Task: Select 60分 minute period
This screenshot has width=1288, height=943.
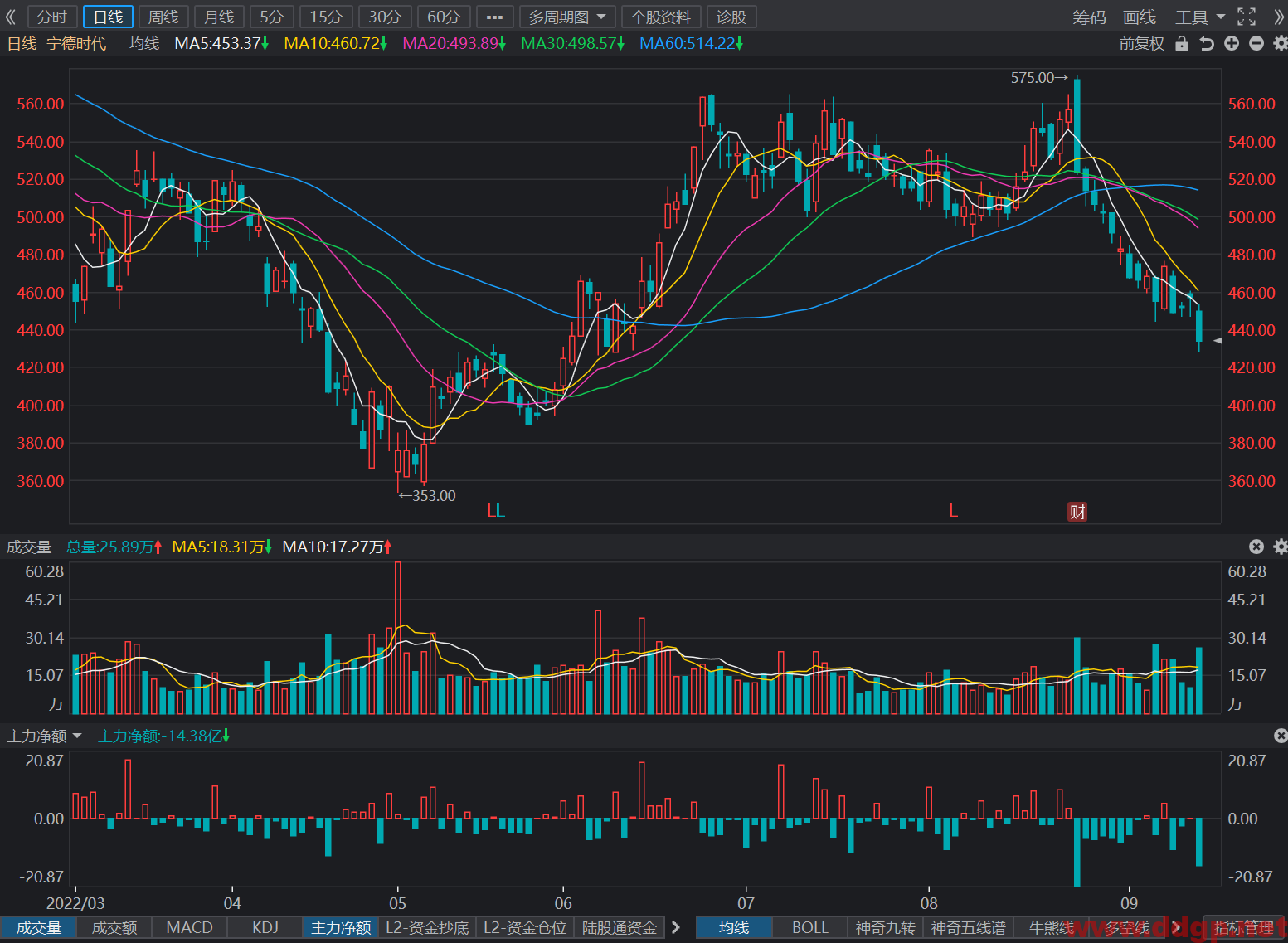Action: [x=444, y=17]
